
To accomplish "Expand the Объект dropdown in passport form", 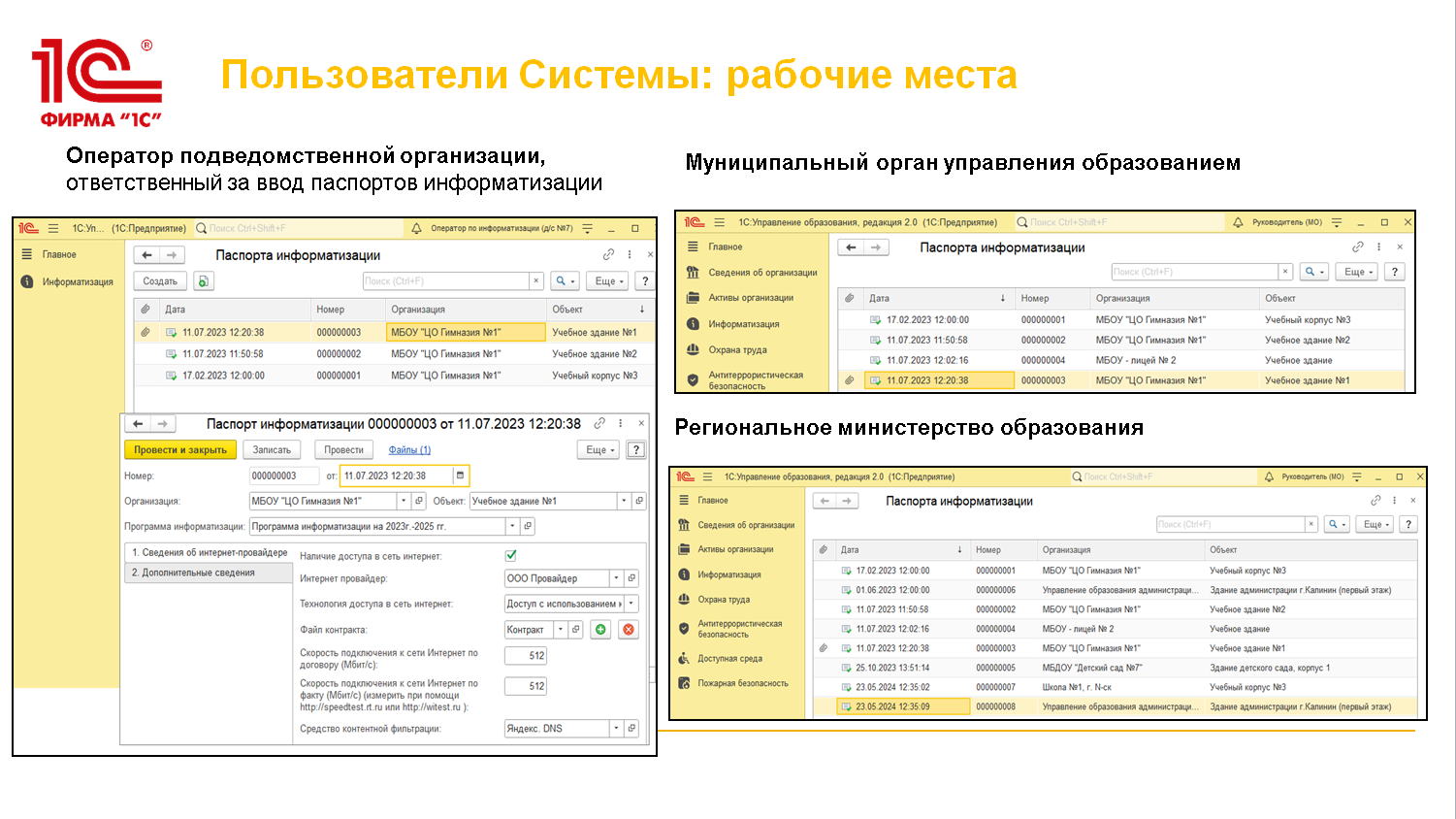I will pos(624,501).
